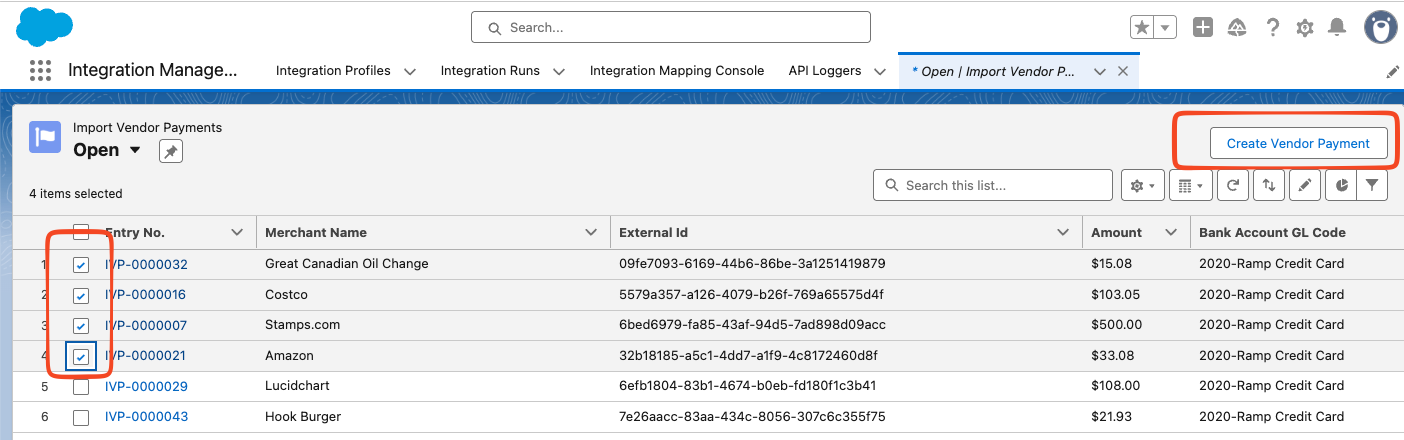Open Merchant Name column actions chevron

click(590, 232)
